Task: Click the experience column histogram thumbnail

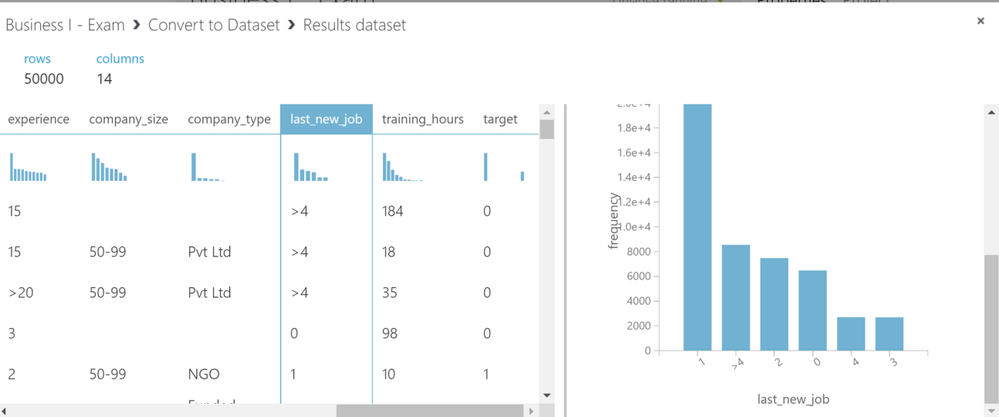Action: tap(28, 167)
